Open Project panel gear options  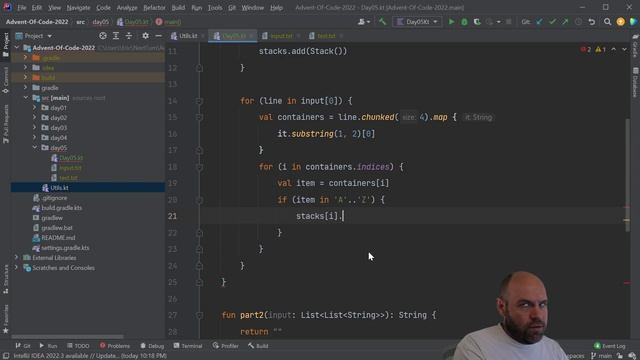coord(145,36)
